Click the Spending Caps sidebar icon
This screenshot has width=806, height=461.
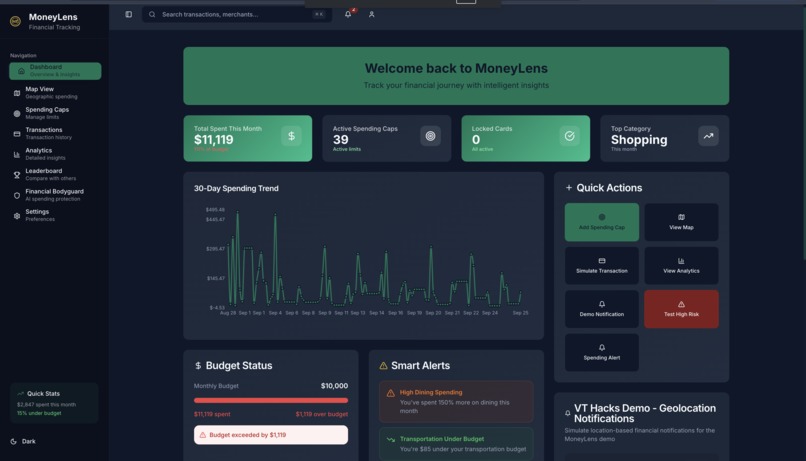17,114
